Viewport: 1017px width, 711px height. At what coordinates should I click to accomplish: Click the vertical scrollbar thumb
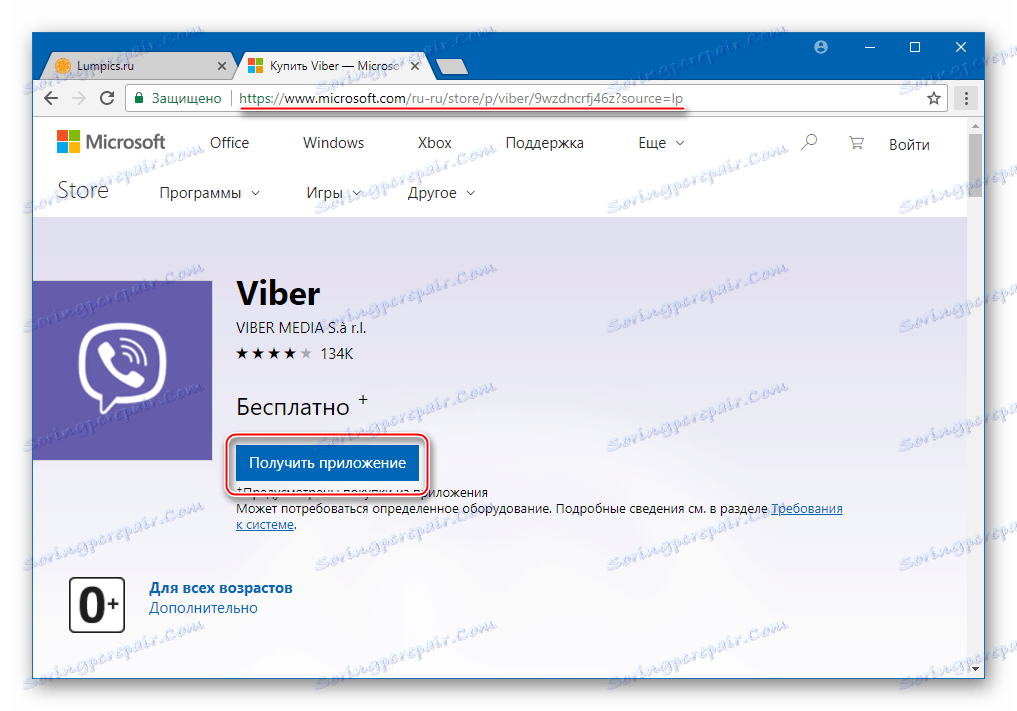point(975,165)
